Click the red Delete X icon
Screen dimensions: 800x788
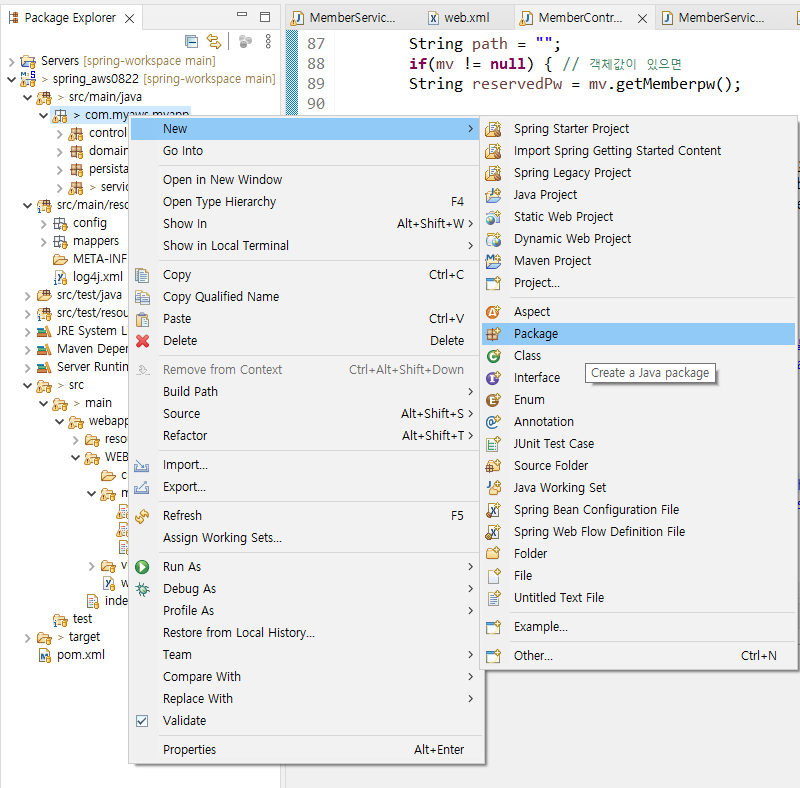point(142,341)
